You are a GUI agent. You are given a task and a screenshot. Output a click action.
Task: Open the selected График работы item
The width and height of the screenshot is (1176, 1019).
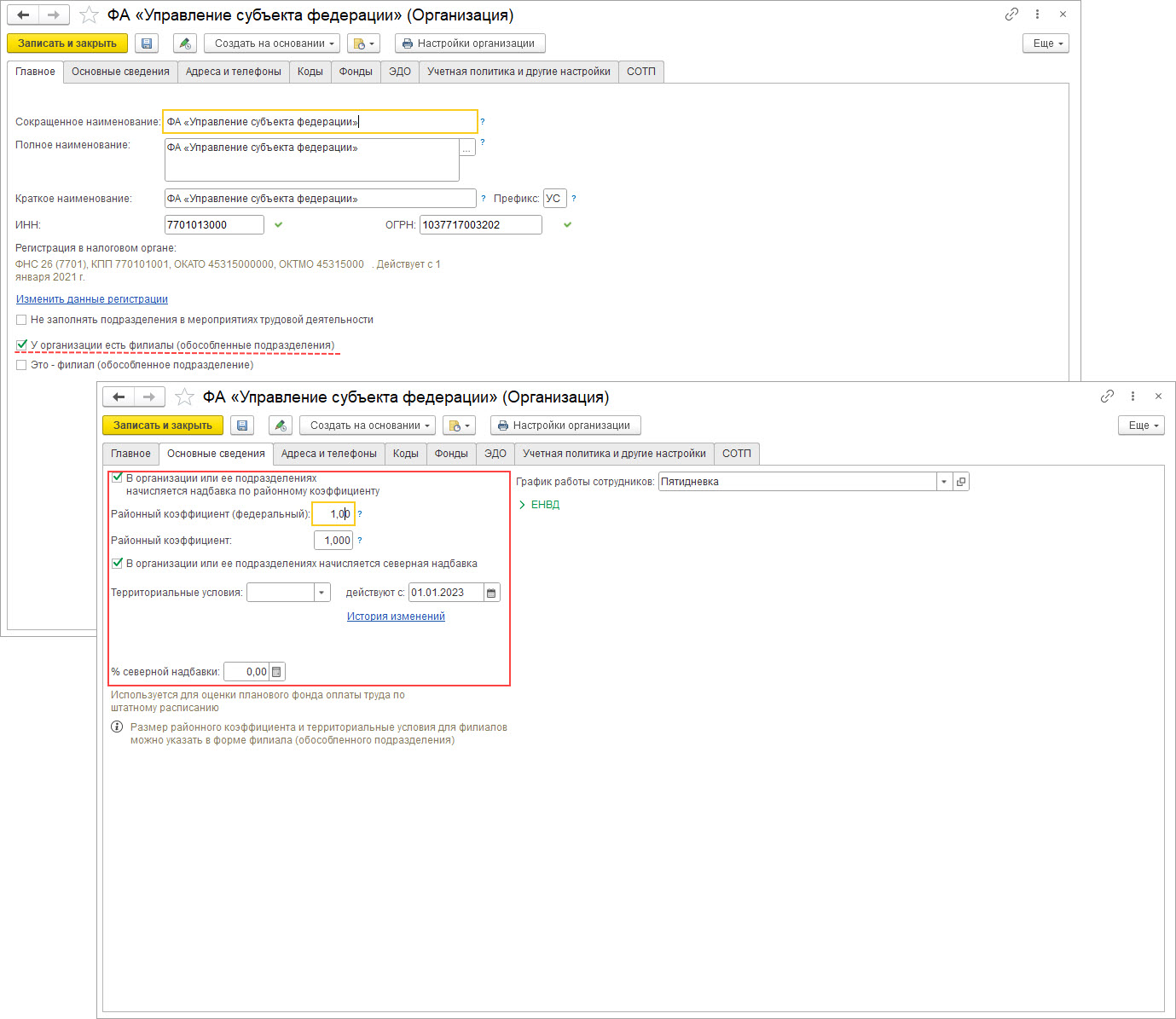(961, 482)
